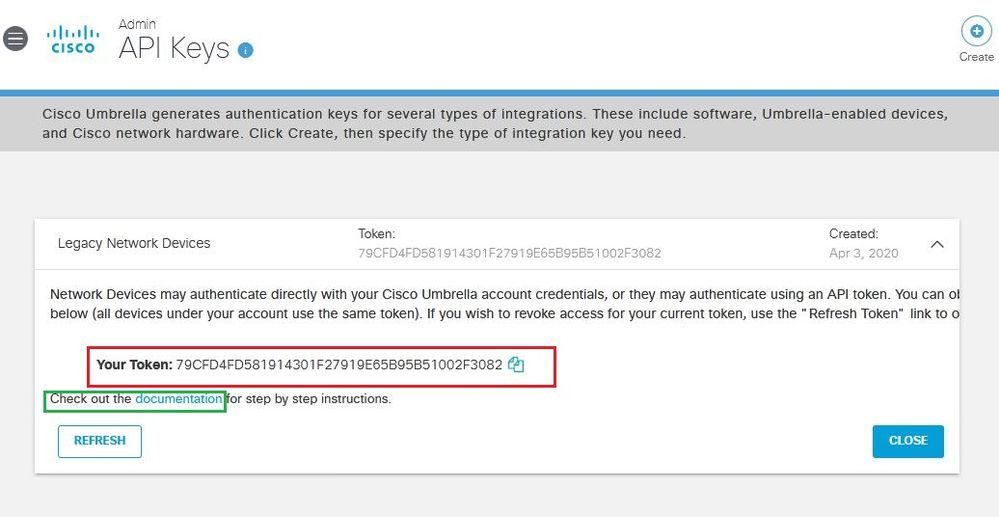This screenshot has width=999, height=517.
Task: Open the documentation link
Action: coord(178,399)
